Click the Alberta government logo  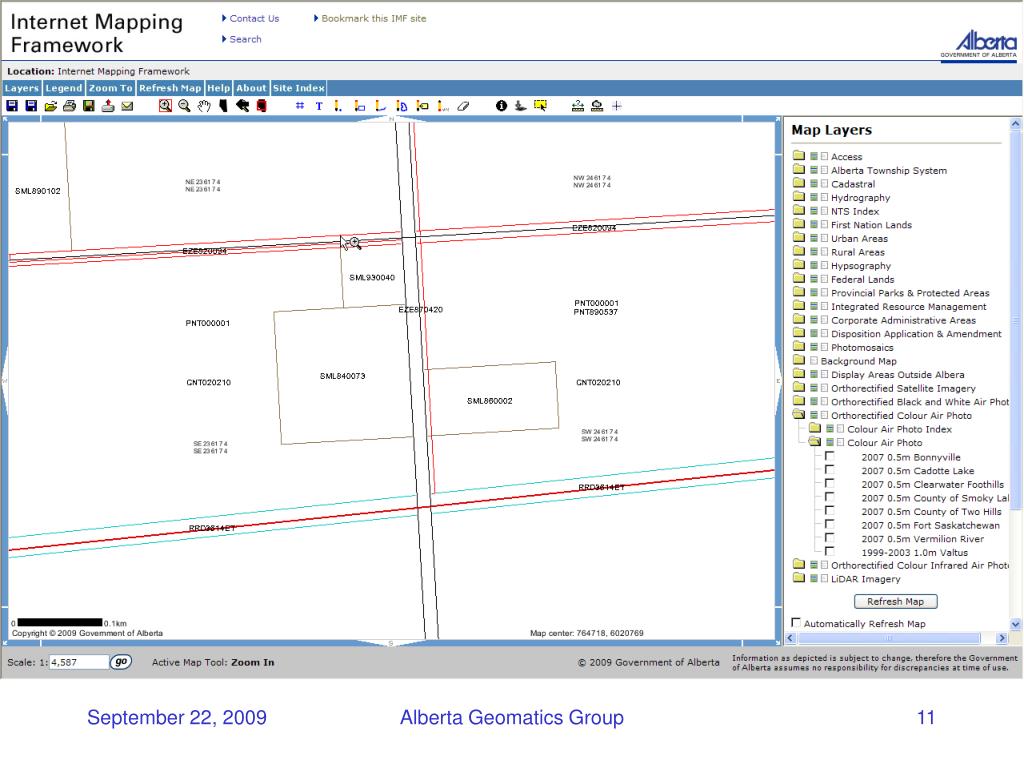coord(978,44)
